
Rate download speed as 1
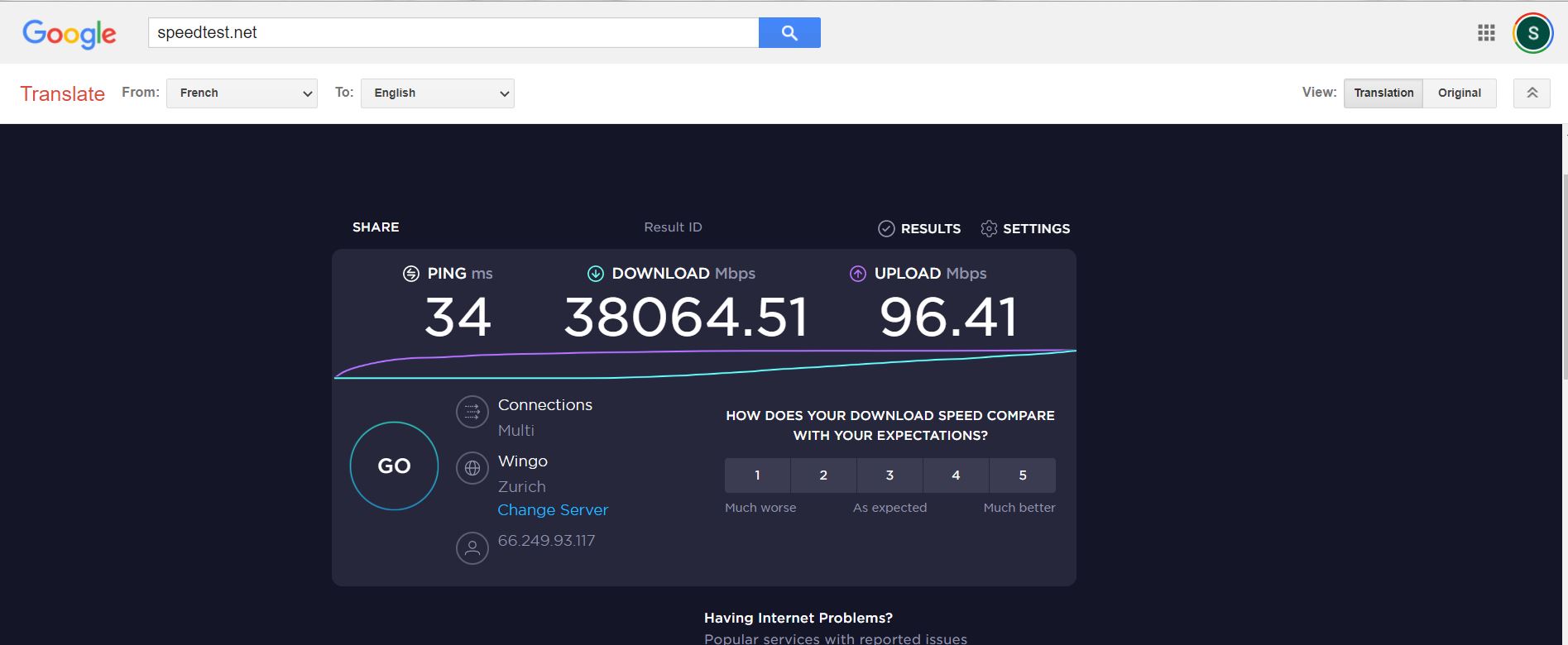(757, 475)
